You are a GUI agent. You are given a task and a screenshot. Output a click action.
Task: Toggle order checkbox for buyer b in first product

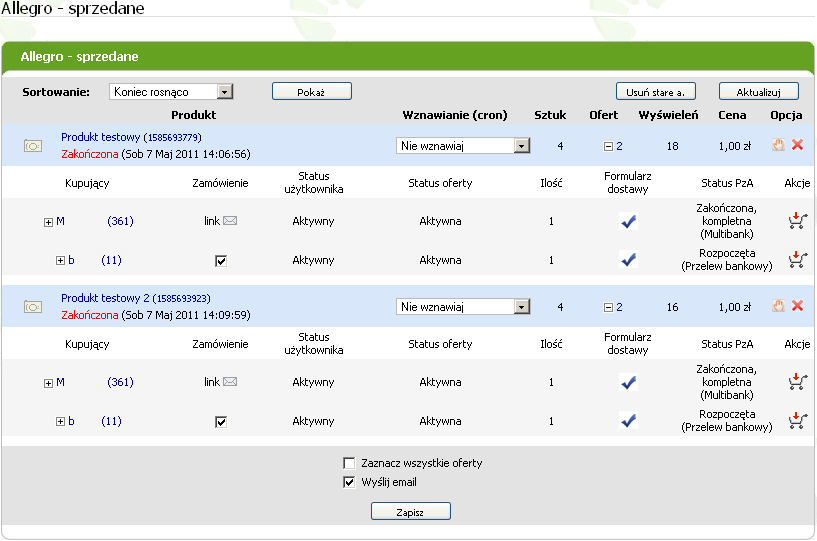coord(221,261)
